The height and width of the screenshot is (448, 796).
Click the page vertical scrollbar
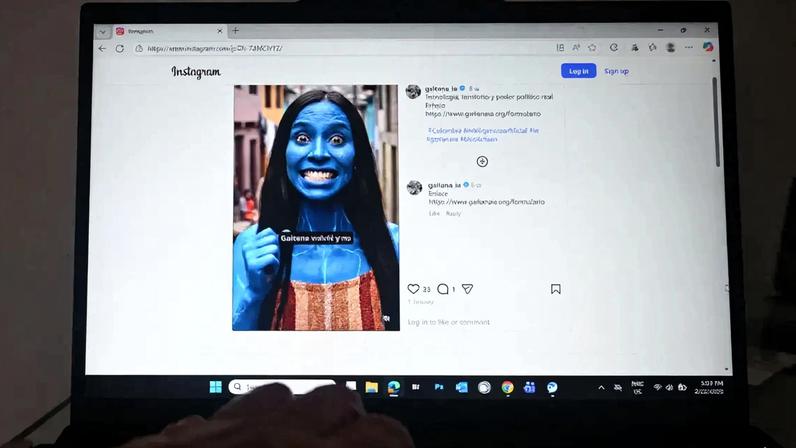pos(717,122)
